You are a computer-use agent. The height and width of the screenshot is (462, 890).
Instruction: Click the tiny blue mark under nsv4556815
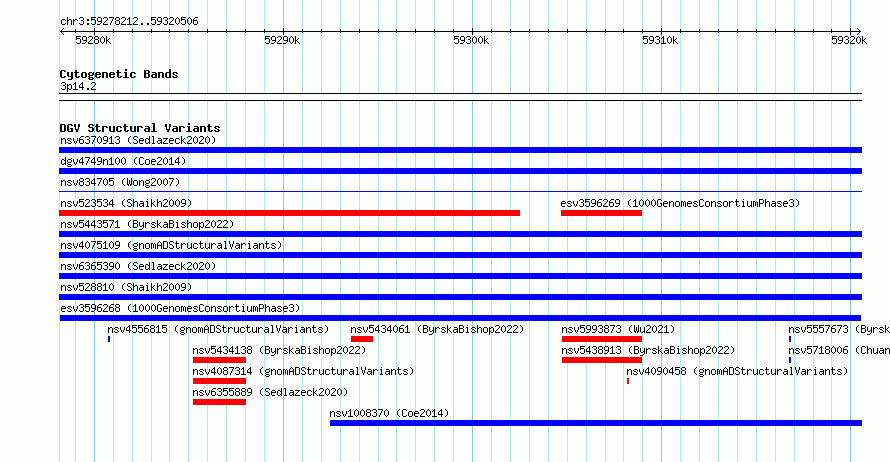pyautogui.click(x=109, y=339)
